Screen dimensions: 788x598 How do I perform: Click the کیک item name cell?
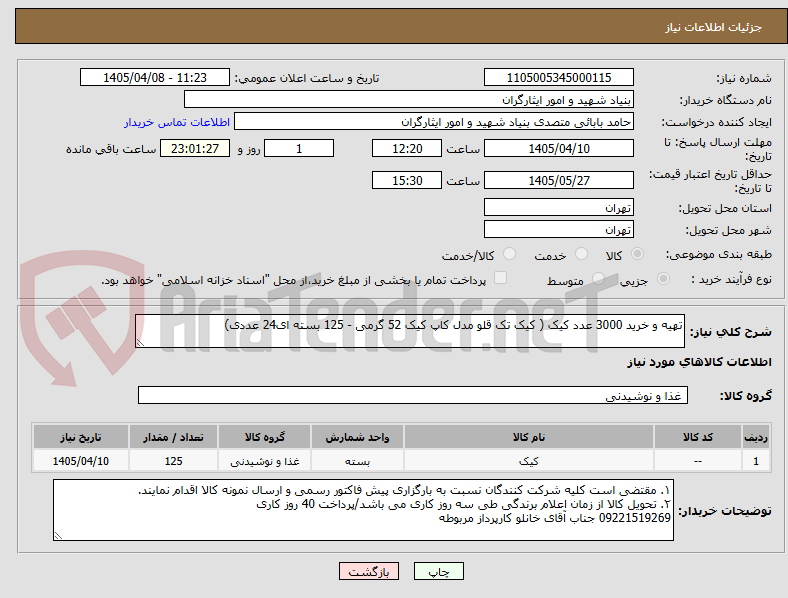529,461
